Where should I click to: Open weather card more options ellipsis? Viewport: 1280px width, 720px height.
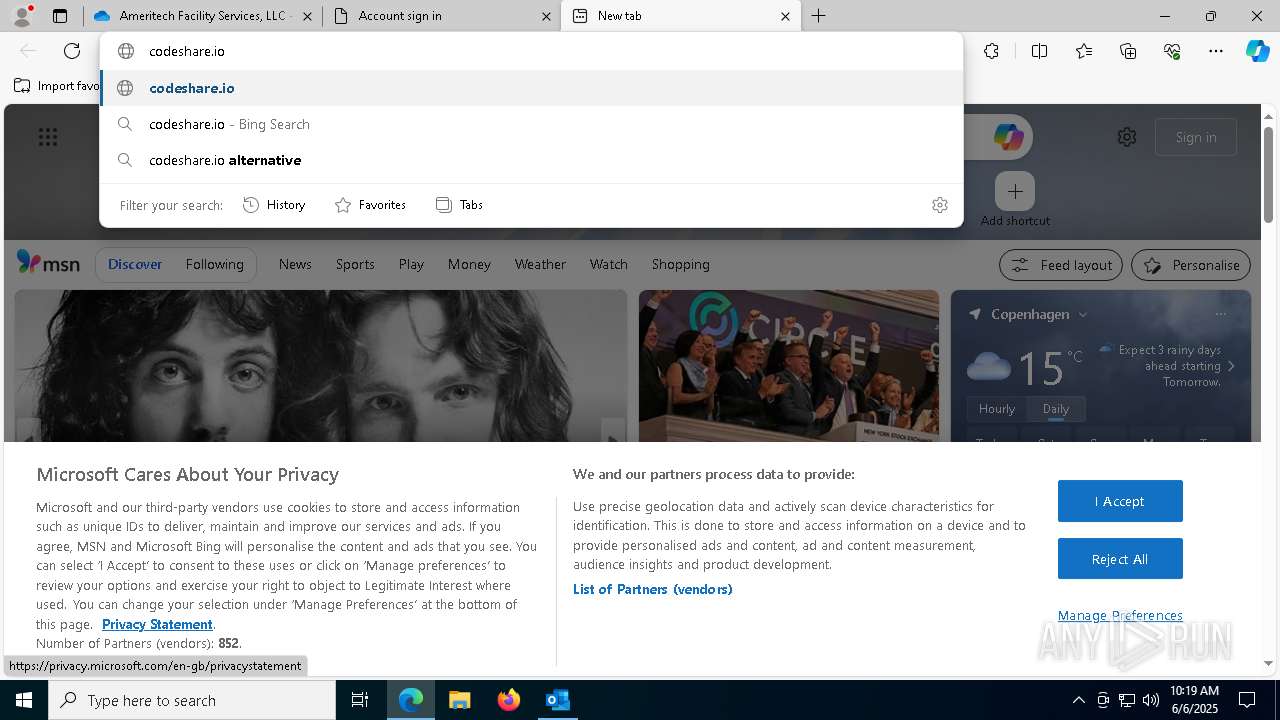tap(1220, 314)
